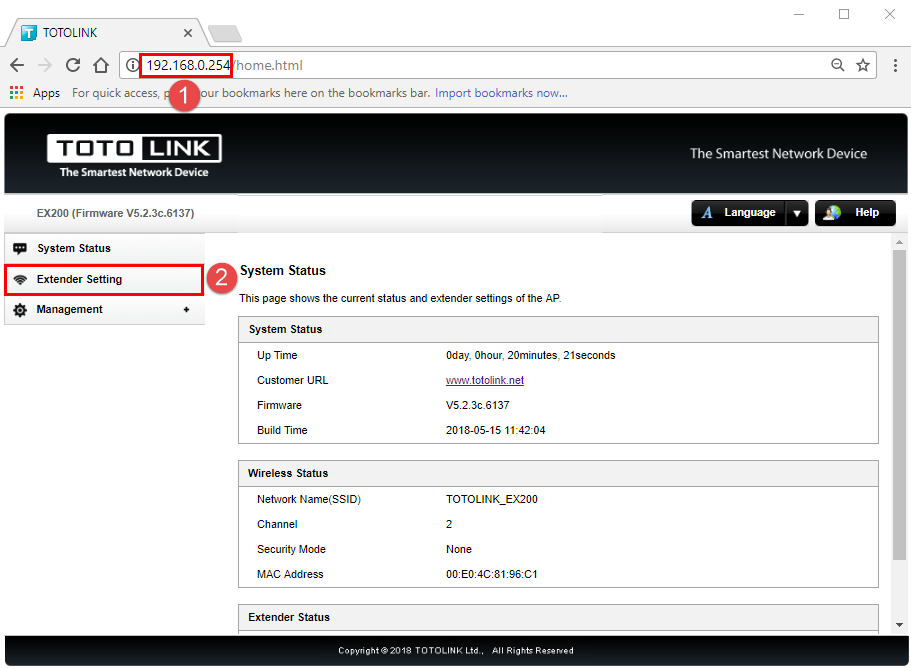911x668 pixels.
Task: Click the System Status speech-bubble icon
Action: point(20,249)
